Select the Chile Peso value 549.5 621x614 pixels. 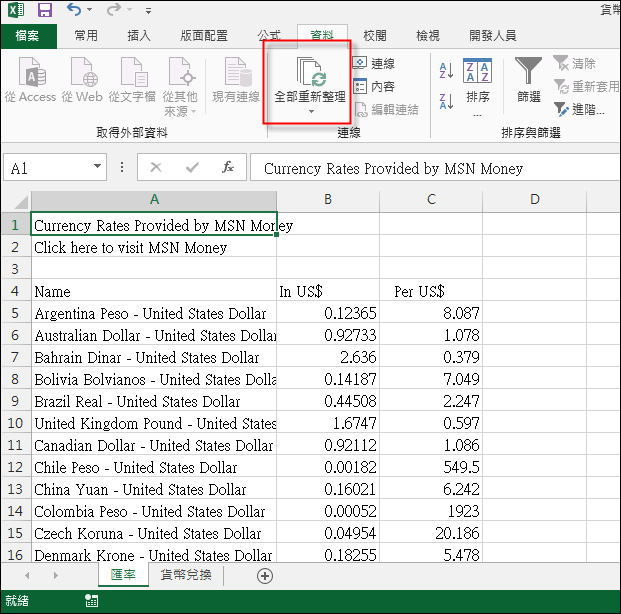tap(431, 468)
